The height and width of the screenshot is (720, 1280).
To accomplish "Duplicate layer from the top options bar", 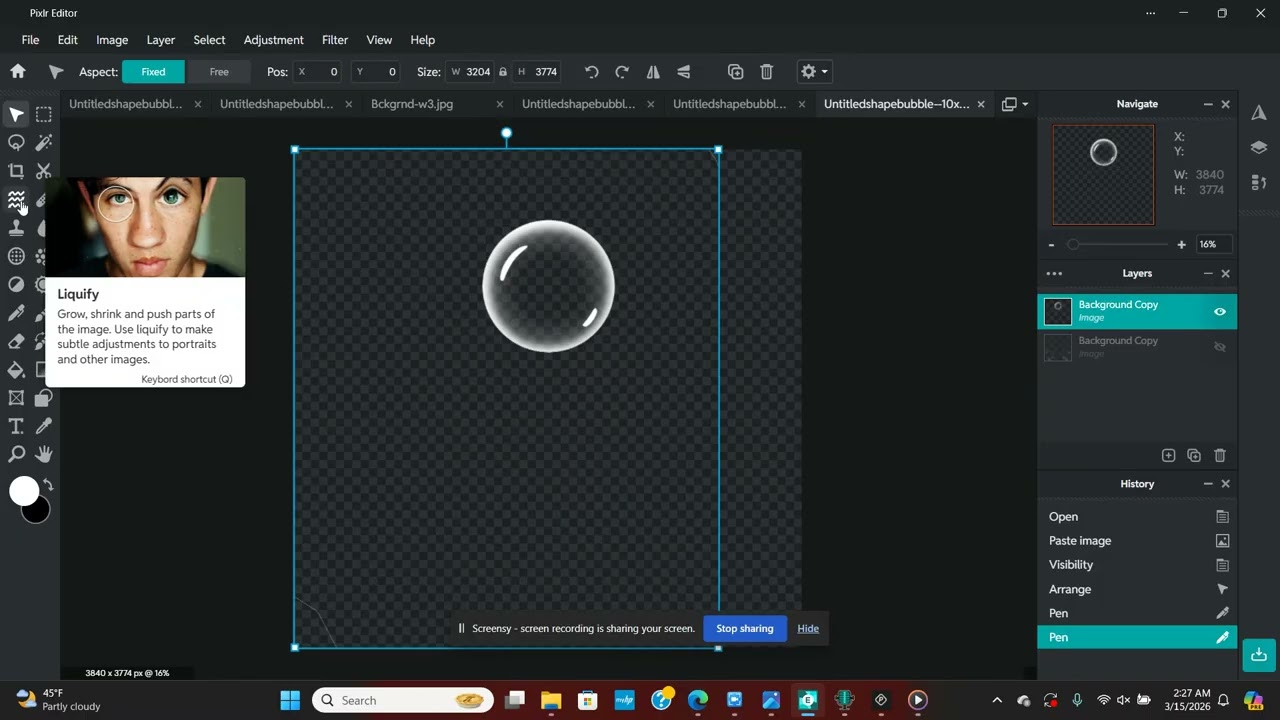I will tap(736, 72).
